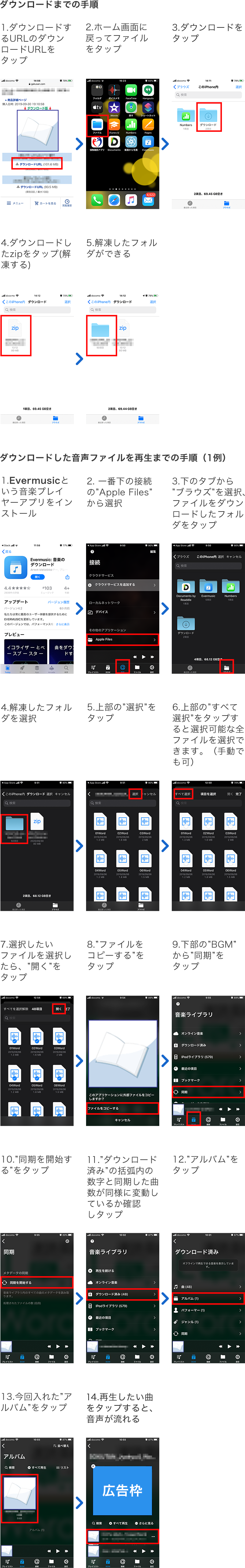Open the FaceTime app on home screen
Screen dimensions: 245x1568
[131, 90]
